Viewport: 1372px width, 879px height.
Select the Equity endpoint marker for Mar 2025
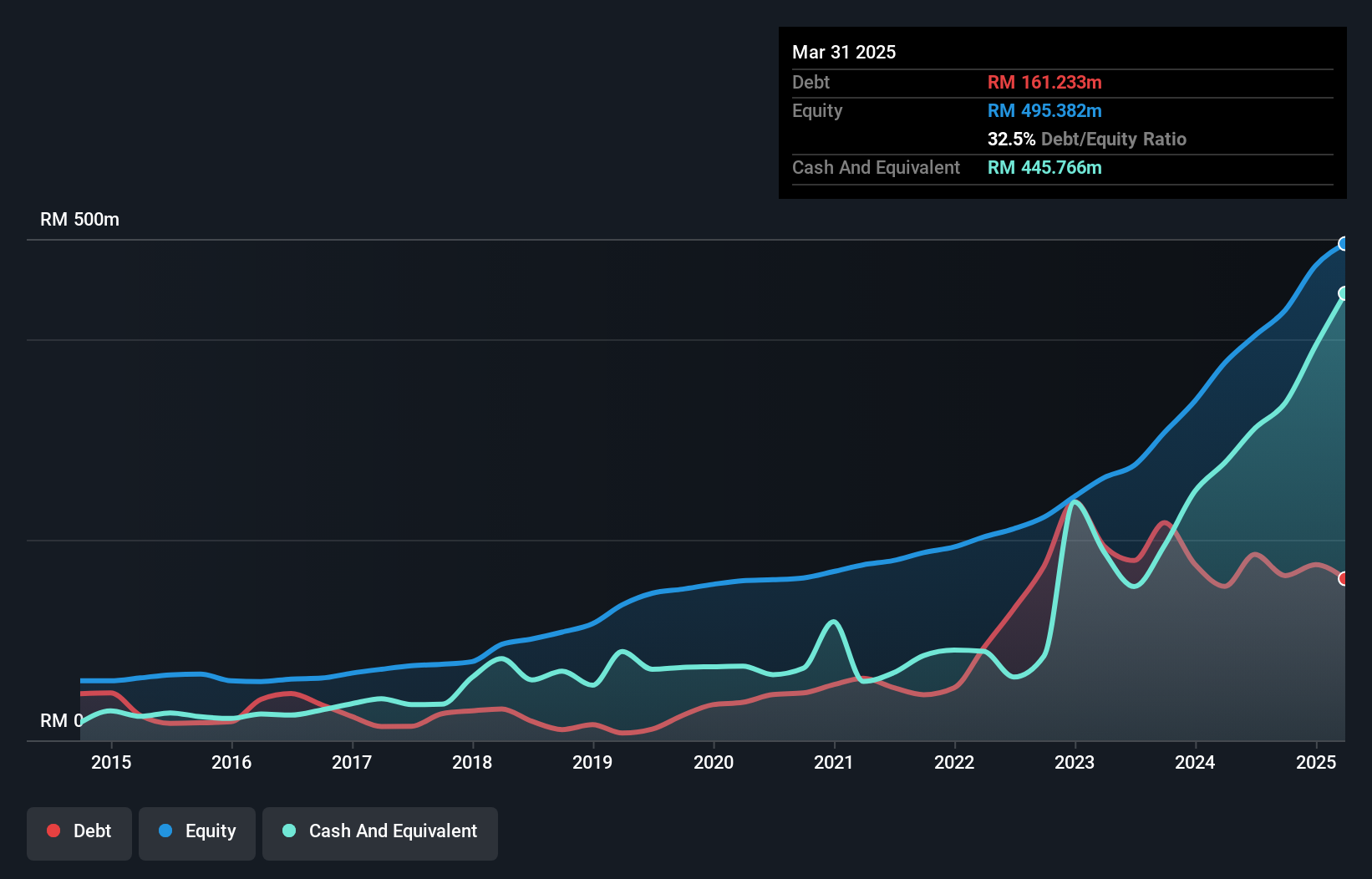click(x=1344, y=244)
